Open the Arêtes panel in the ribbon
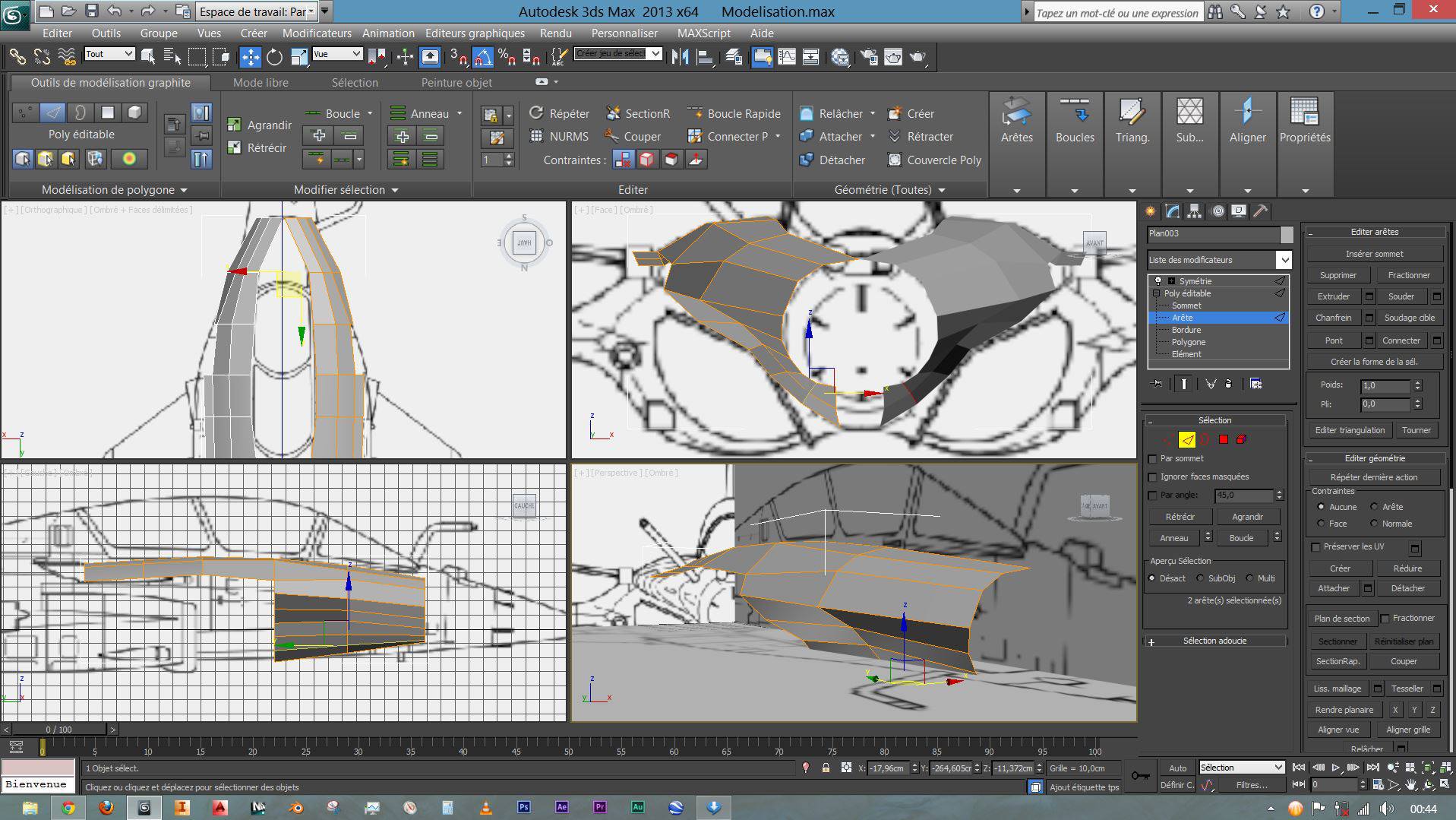Viewport: 1456px width, 820px height. tap(1016, 122)
